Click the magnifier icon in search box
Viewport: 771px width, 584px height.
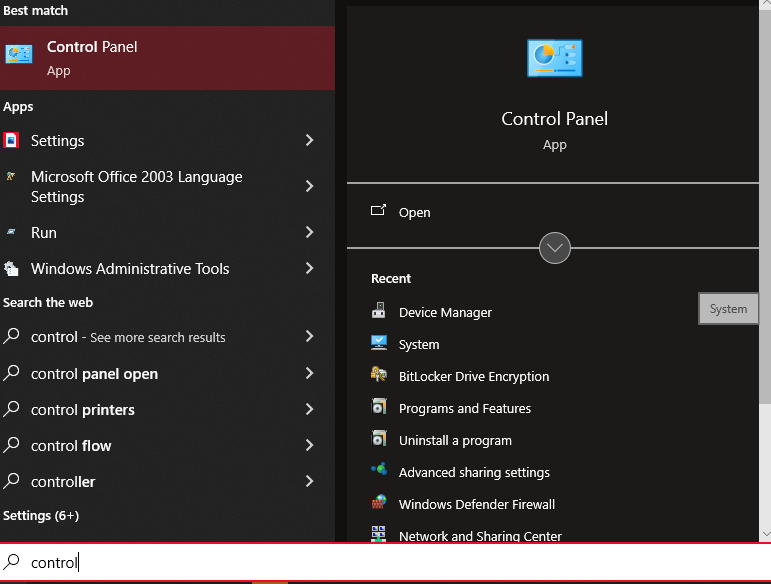pyautogui.click(x=11, y=562)
